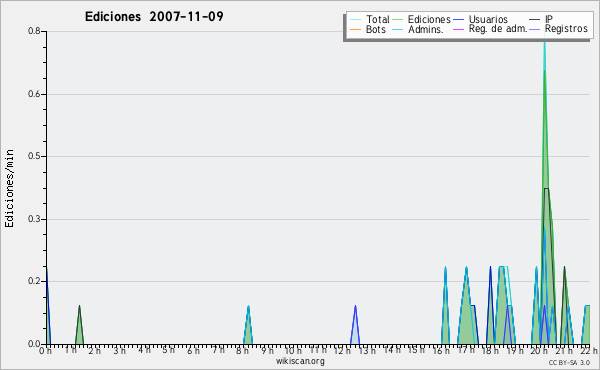Image resolution: width=600 pixels, height=370 pixels.
Task: Click the y-axis value 0.2
Action: click(x=34, y=281)
